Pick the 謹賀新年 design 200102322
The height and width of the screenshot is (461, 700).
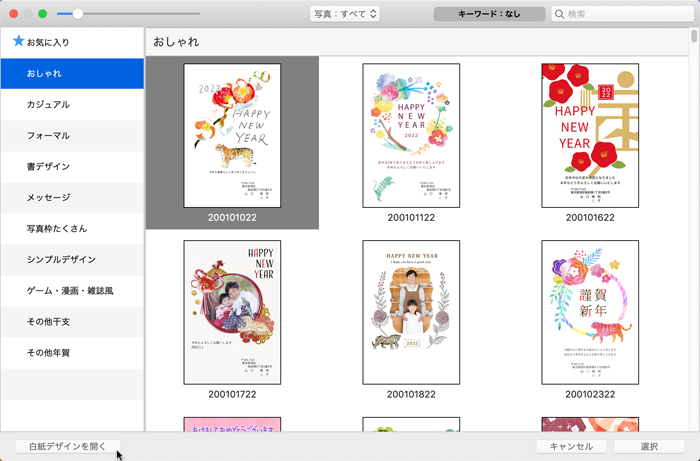click(589, 312)
